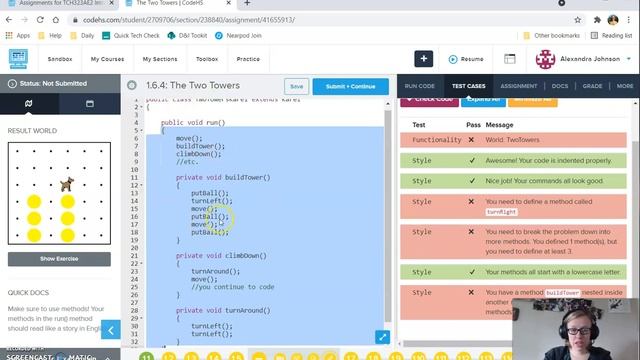Open the D&I Toolkit bookmark

click(187, 36)
